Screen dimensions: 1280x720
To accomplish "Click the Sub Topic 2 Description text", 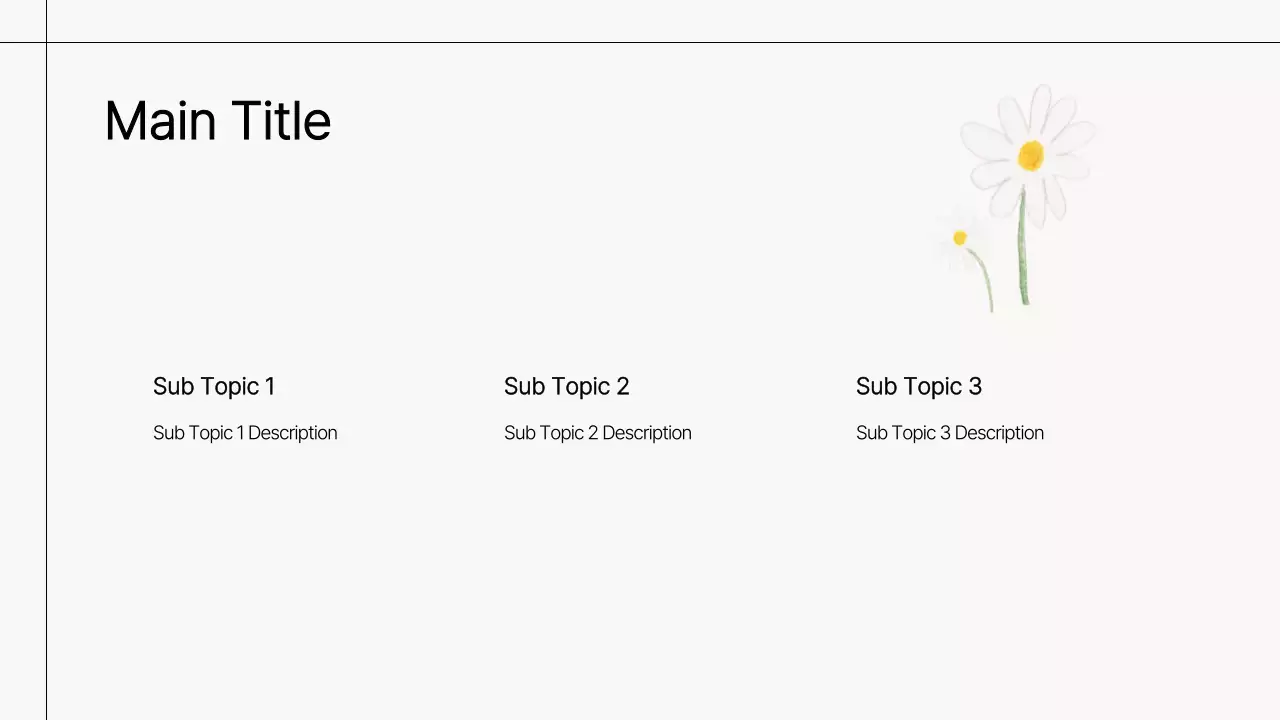I will (597, 433).
